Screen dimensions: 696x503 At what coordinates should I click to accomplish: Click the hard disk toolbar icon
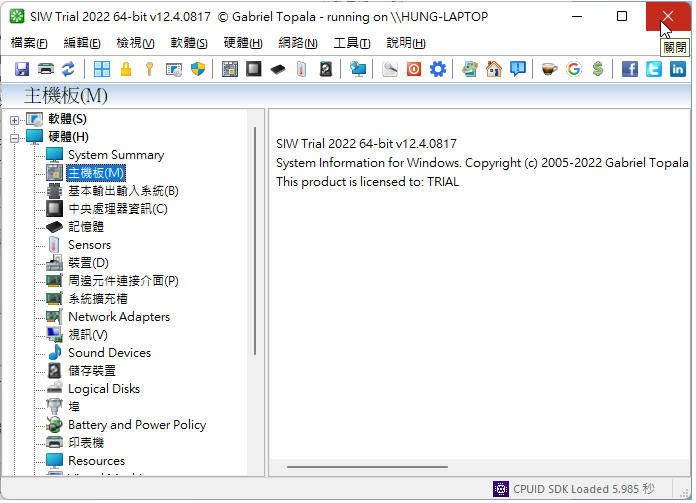pyautogui.click(x=326, y=69)
